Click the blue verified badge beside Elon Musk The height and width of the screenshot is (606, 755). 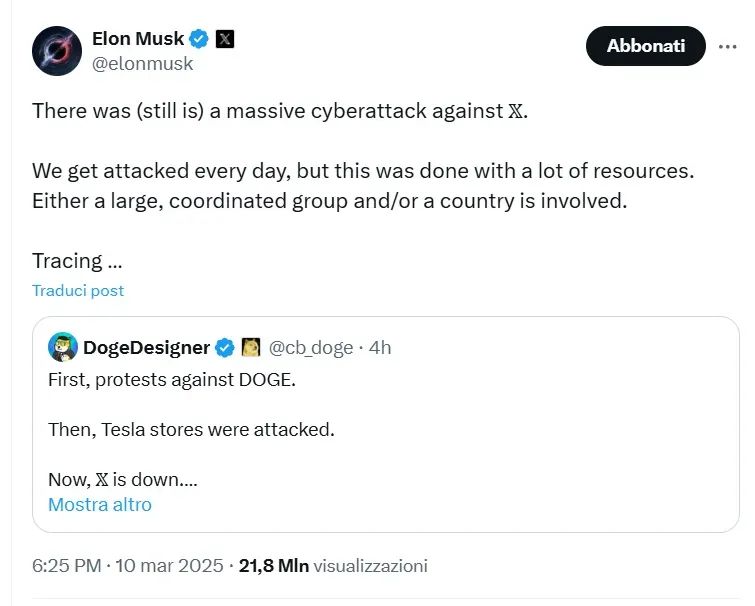point(200,39)
